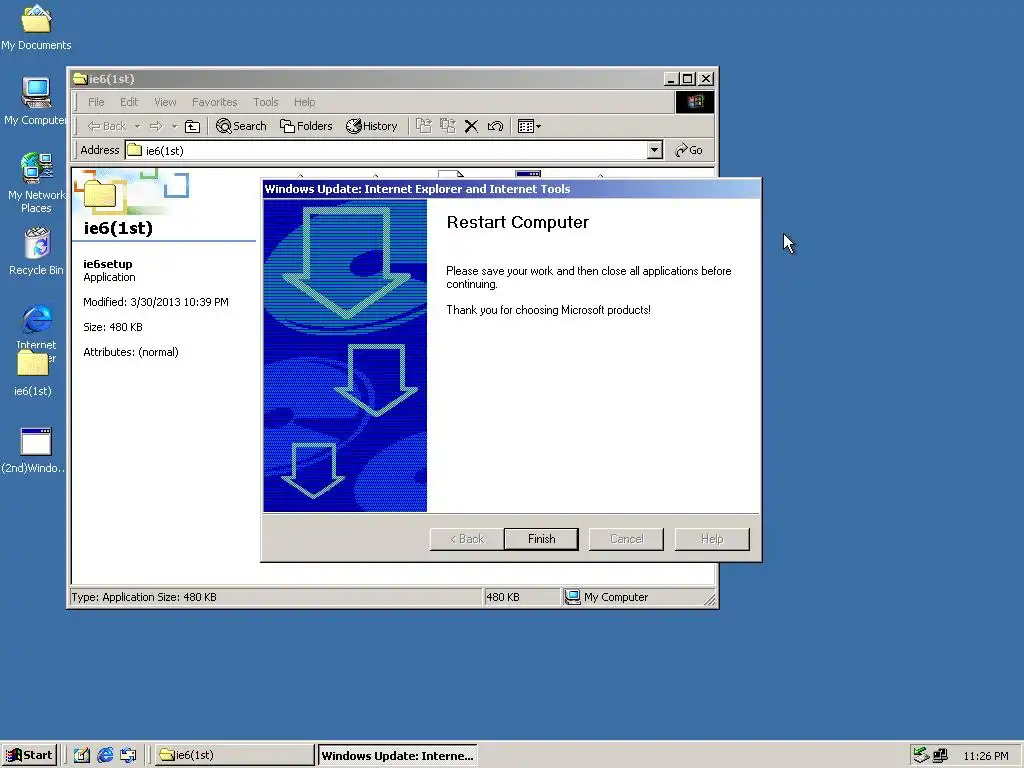1024x768 pixels.
Task: Click the ie6(1st) window title bar folder icon
Action: (x=80, y=79)
